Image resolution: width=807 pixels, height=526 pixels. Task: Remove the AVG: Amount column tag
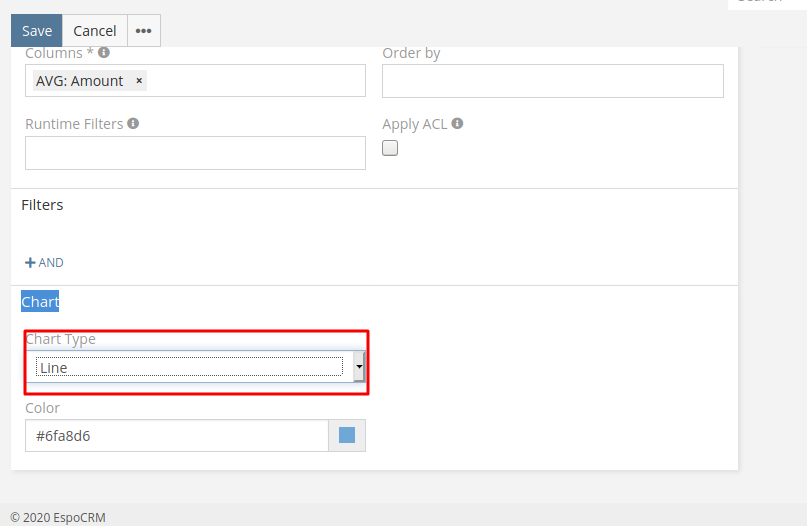click(139, 81)
